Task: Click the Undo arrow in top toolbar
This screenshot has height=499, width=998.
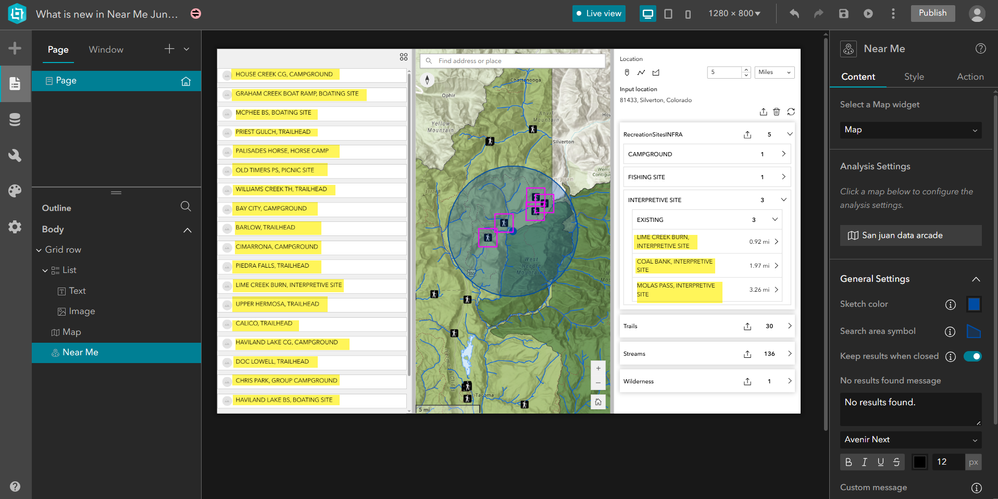Action: click(x=794, y=14)
